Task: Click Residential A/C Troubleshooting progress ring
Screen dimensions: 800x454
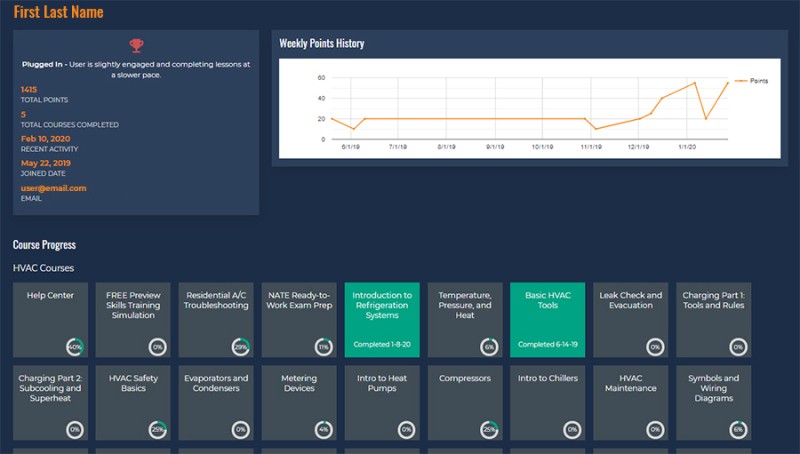Action: [x=240, y=347]
